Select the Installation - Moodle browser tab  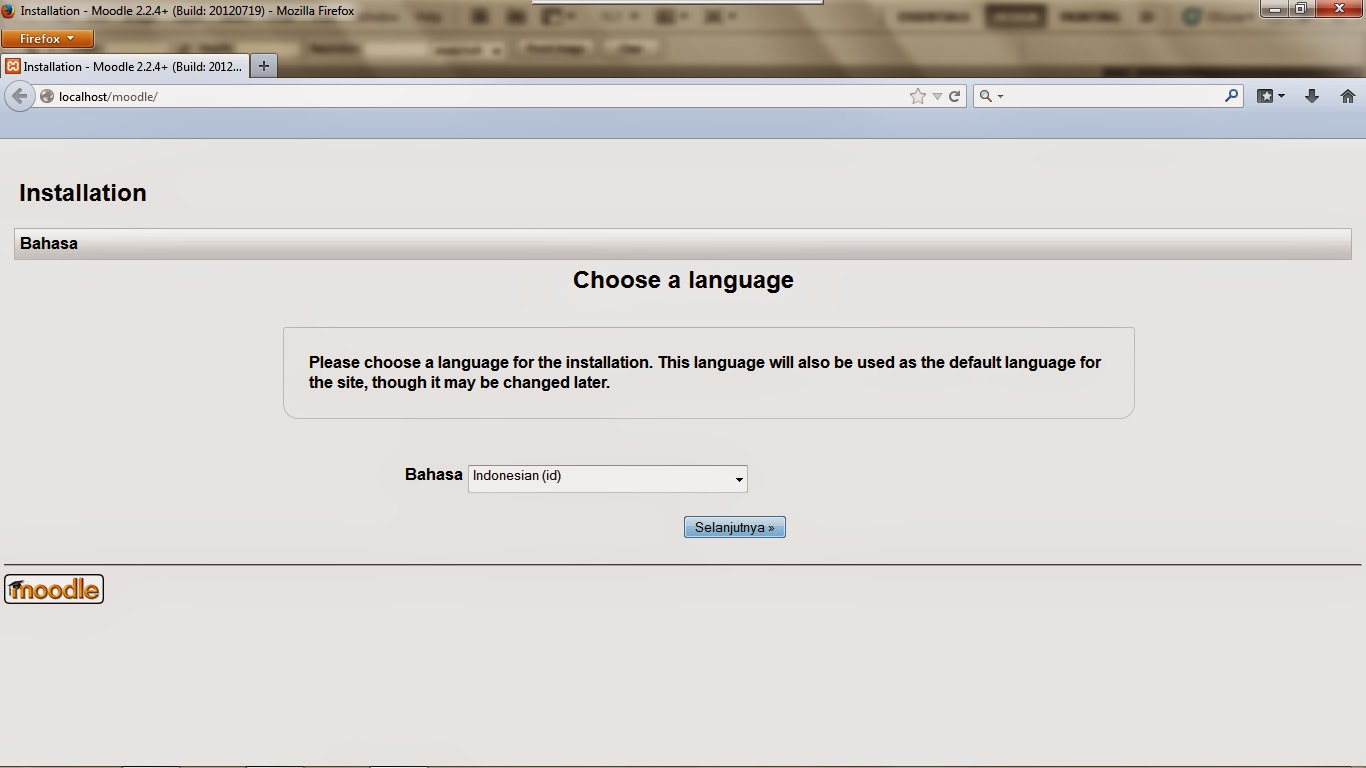point(124,66)
